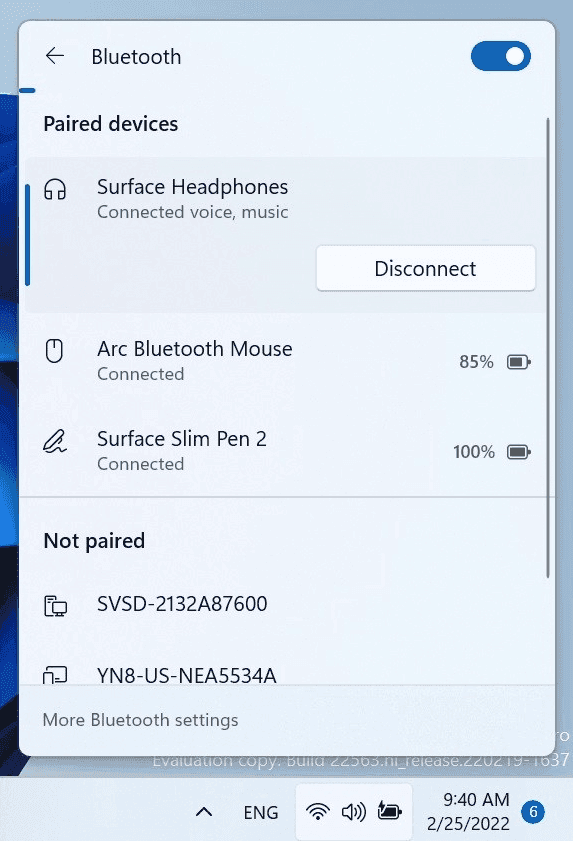This screenshot has width=573, height=841.
Task: Click the 100% battery indicator icon
Action: click(x=518, y=452)
